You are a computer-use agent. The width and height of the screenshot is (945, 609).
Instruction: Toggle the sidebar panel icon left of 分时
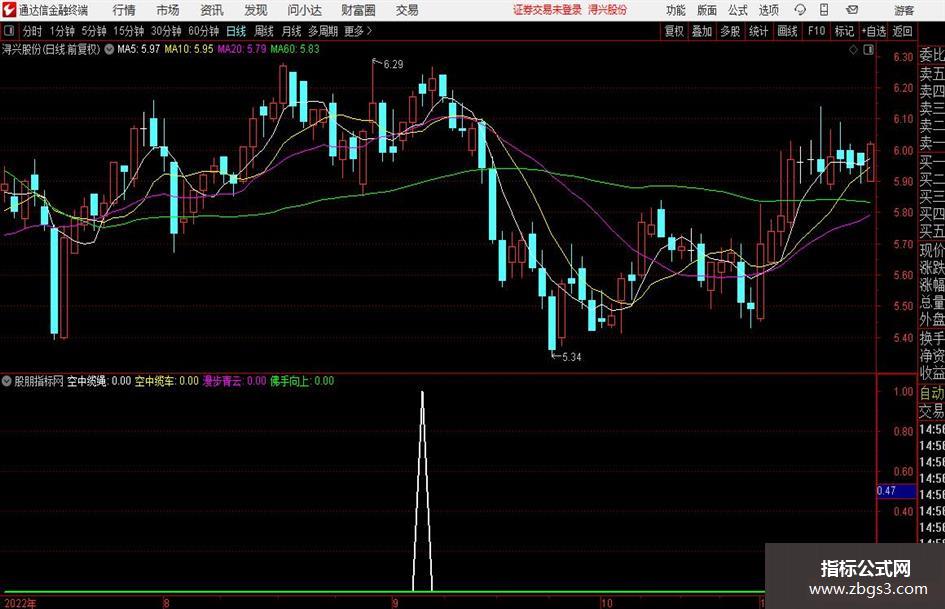point(8,31)
